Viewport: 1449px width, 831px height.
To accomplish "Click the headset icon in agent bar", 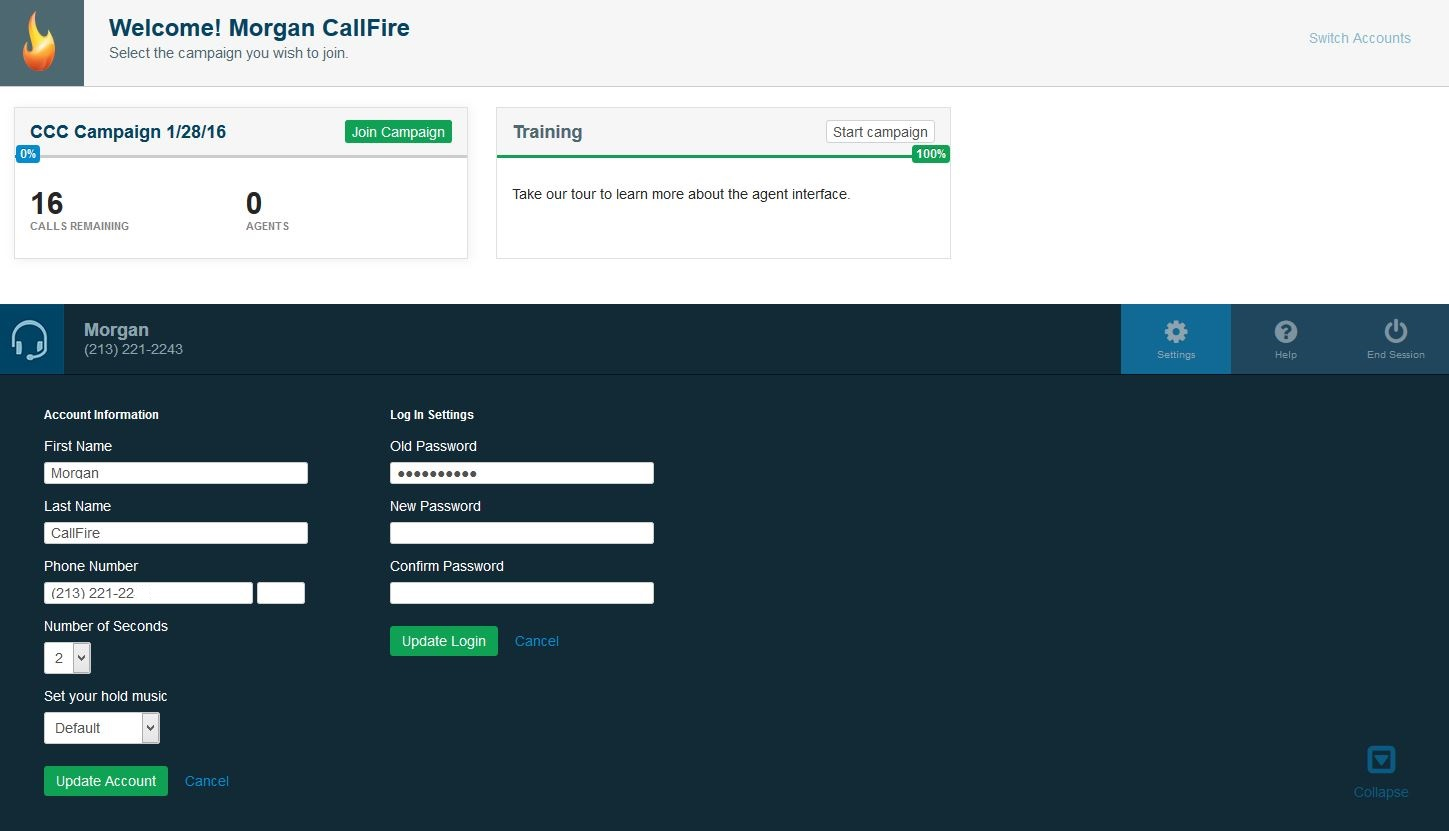I will click(x=30, y=339).
